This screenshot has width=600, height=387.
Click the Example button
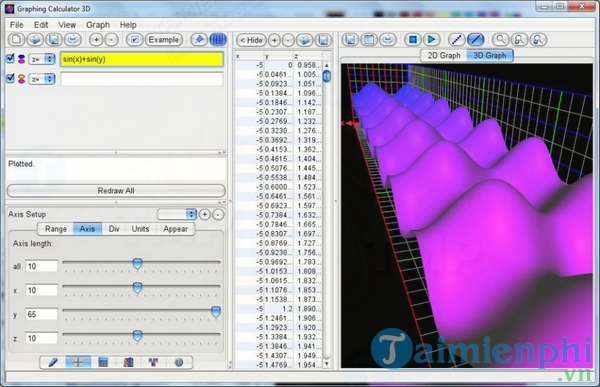click(163, 39)
